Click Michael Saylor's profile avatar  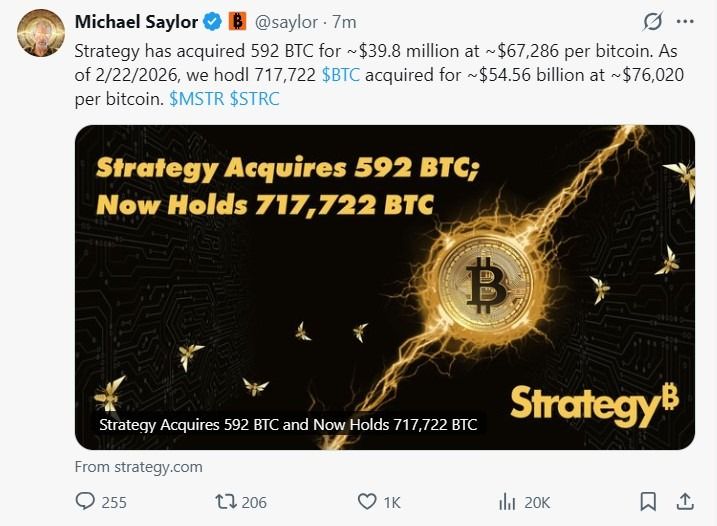[x=38, y=34]
